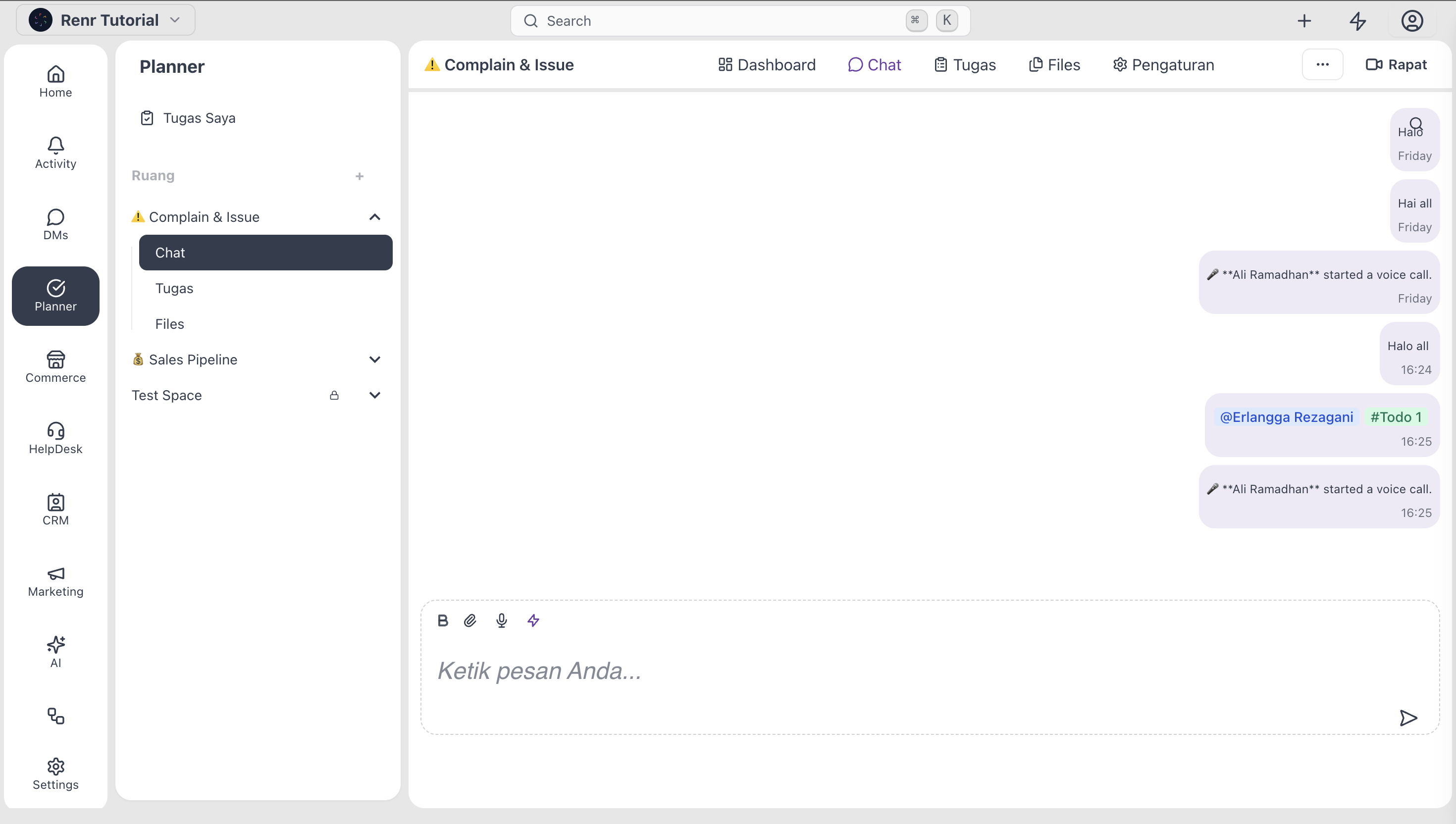Open HelpDesk module

(55, 439)
